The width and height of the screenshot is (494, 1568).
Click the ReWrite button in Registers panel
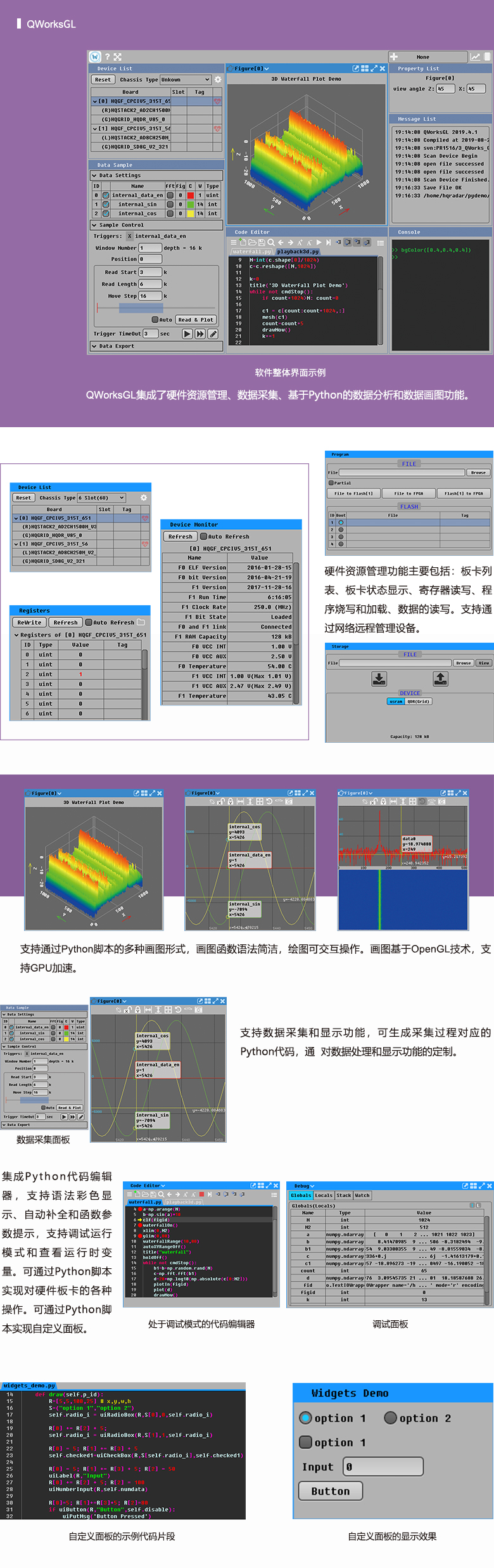29,622
